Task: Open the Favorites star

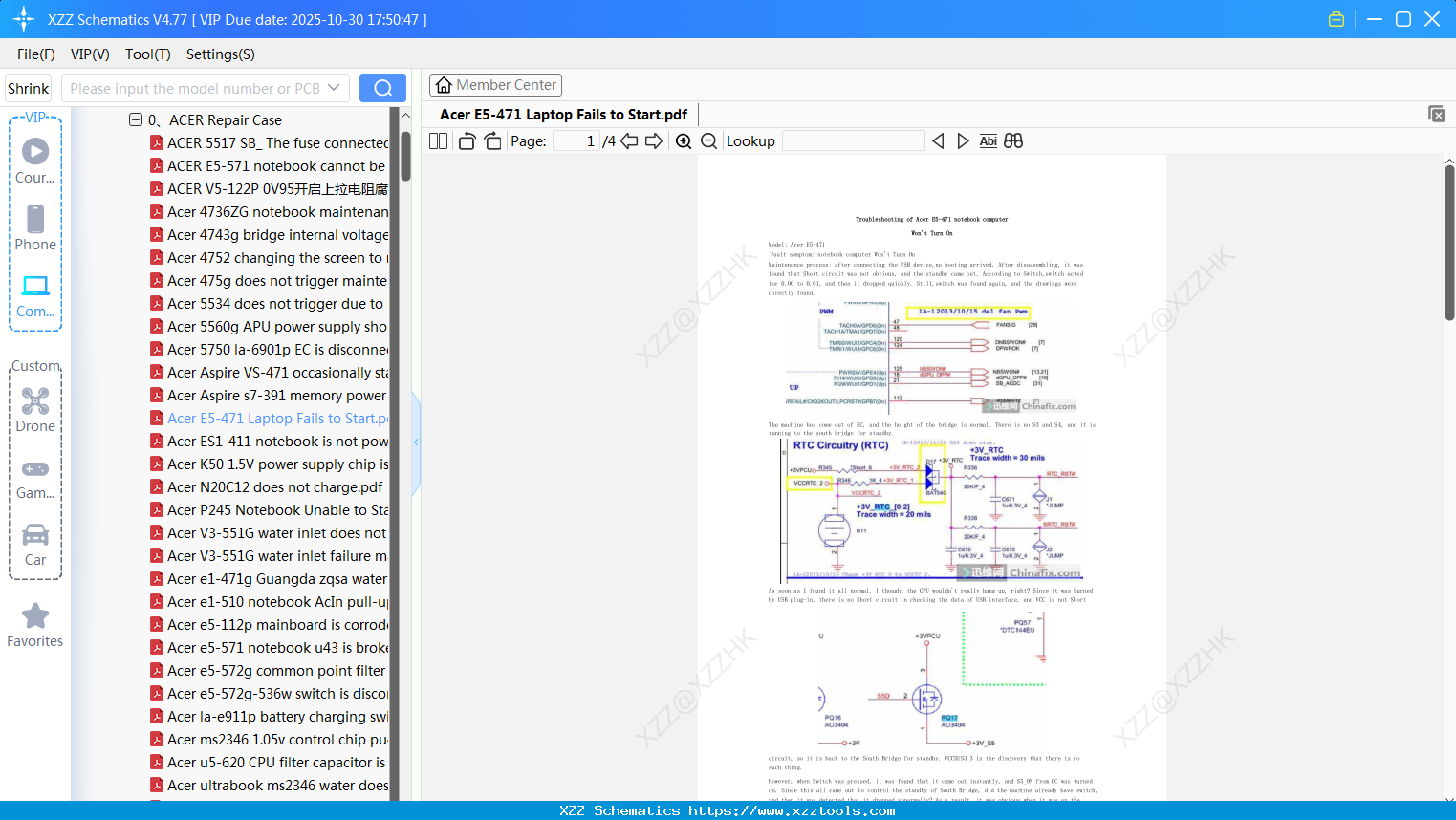Action: click(x=35, y=625)
